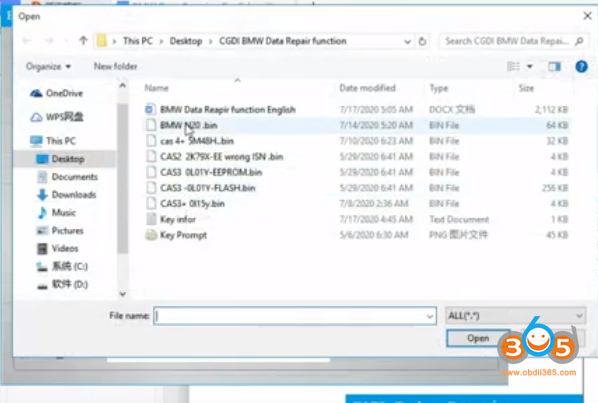
Task: Click the Key Prompt image file icon
Action: pyautogui.click(x=151, y=235)
